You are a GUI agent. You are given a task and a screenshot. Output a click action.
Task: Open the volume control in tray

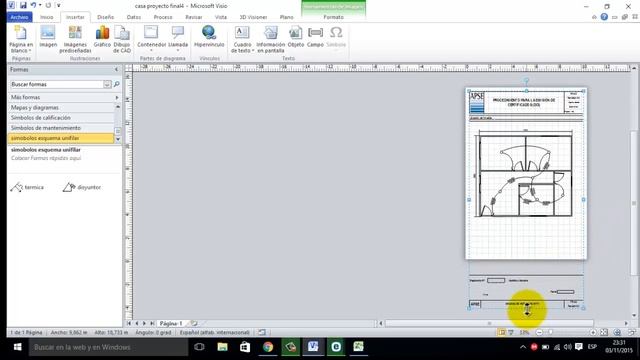point(567,347)
